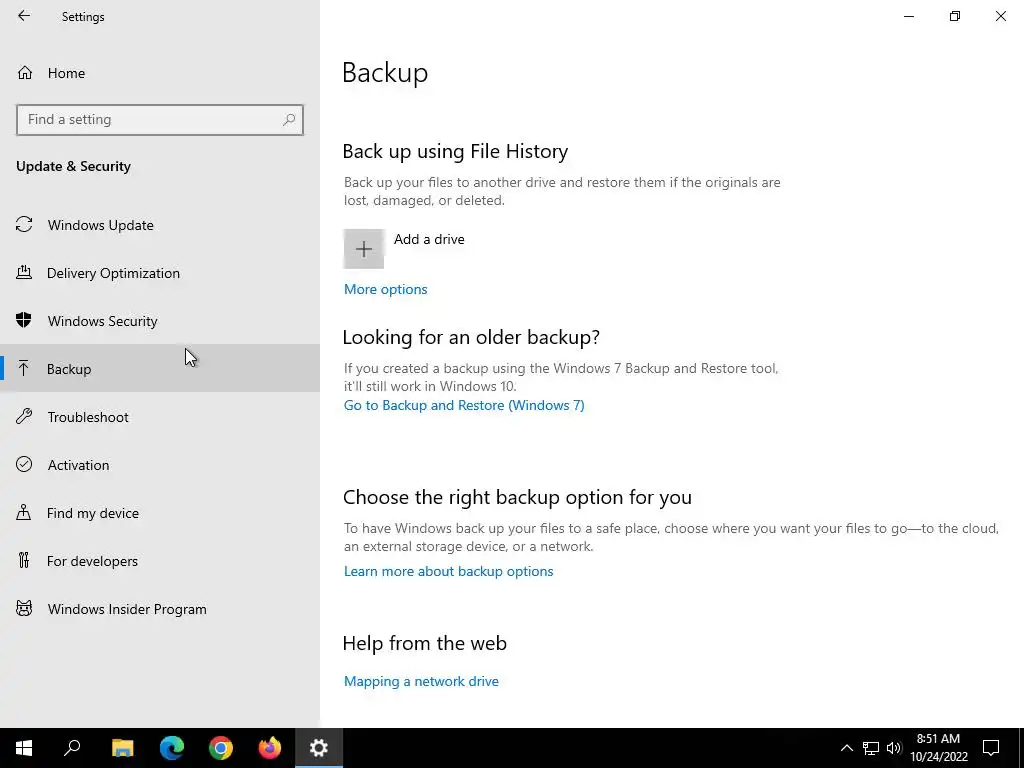Select Find my device in the sidebar
This screenshot has height=768, width=1024.
click(160, 513)
